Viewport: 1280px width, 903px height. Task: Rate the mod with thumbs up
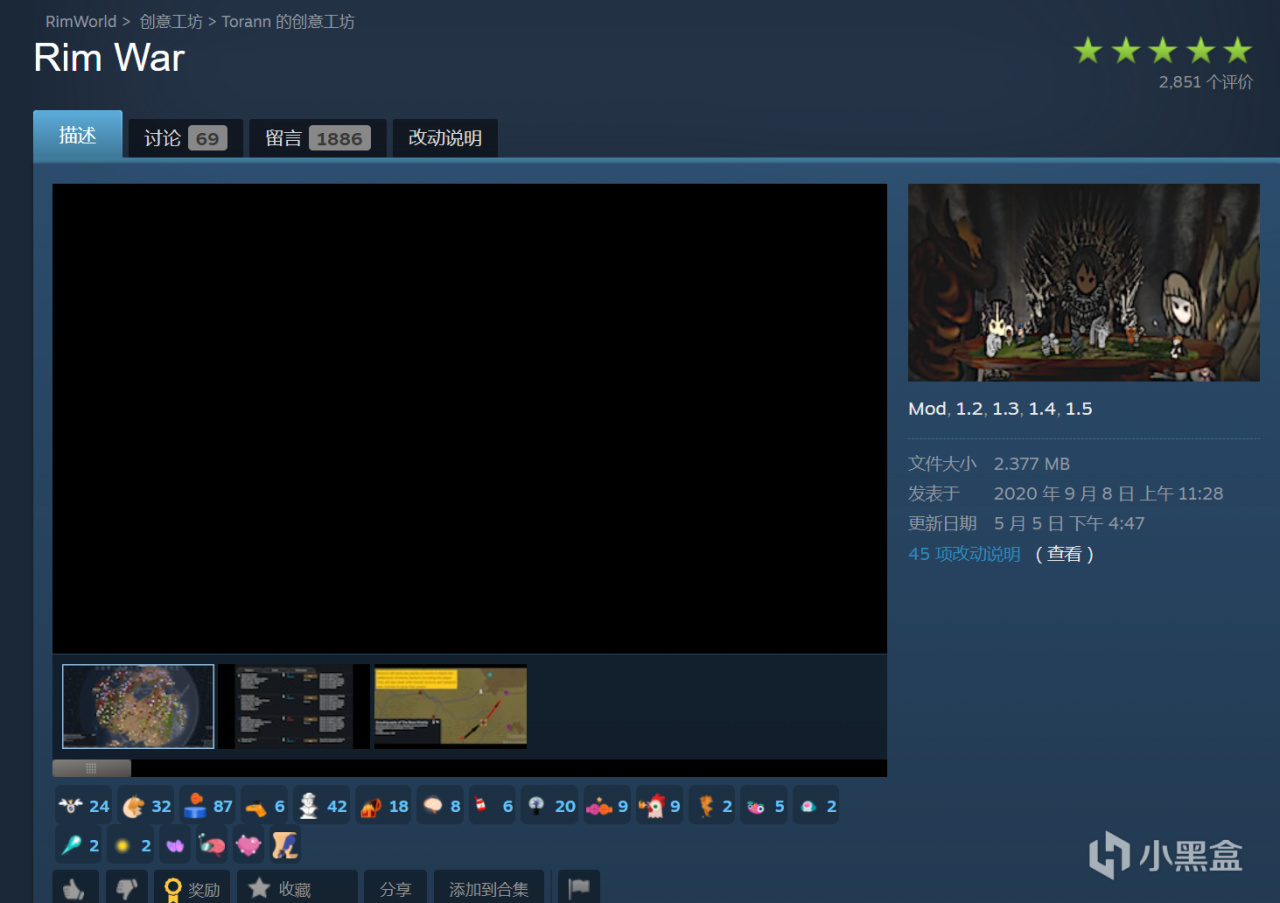(x=76, y=887)
